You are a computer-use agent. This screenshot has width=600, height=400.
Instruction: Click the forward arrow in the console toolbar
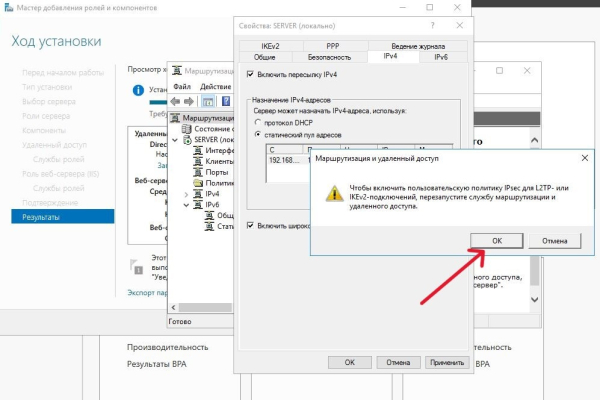(x=189, y=101)
